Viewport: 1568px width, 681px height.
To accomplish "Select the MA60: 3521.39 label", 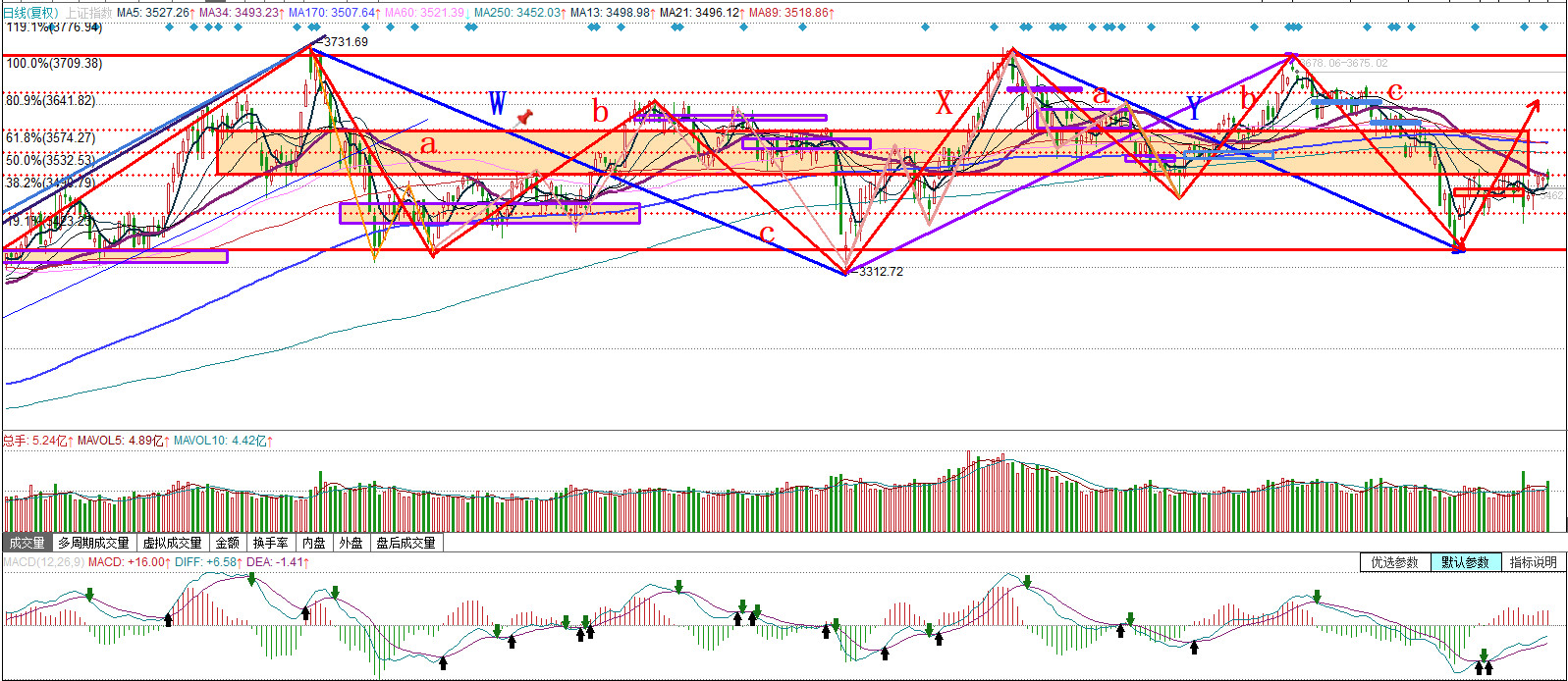I will point(425,13).
